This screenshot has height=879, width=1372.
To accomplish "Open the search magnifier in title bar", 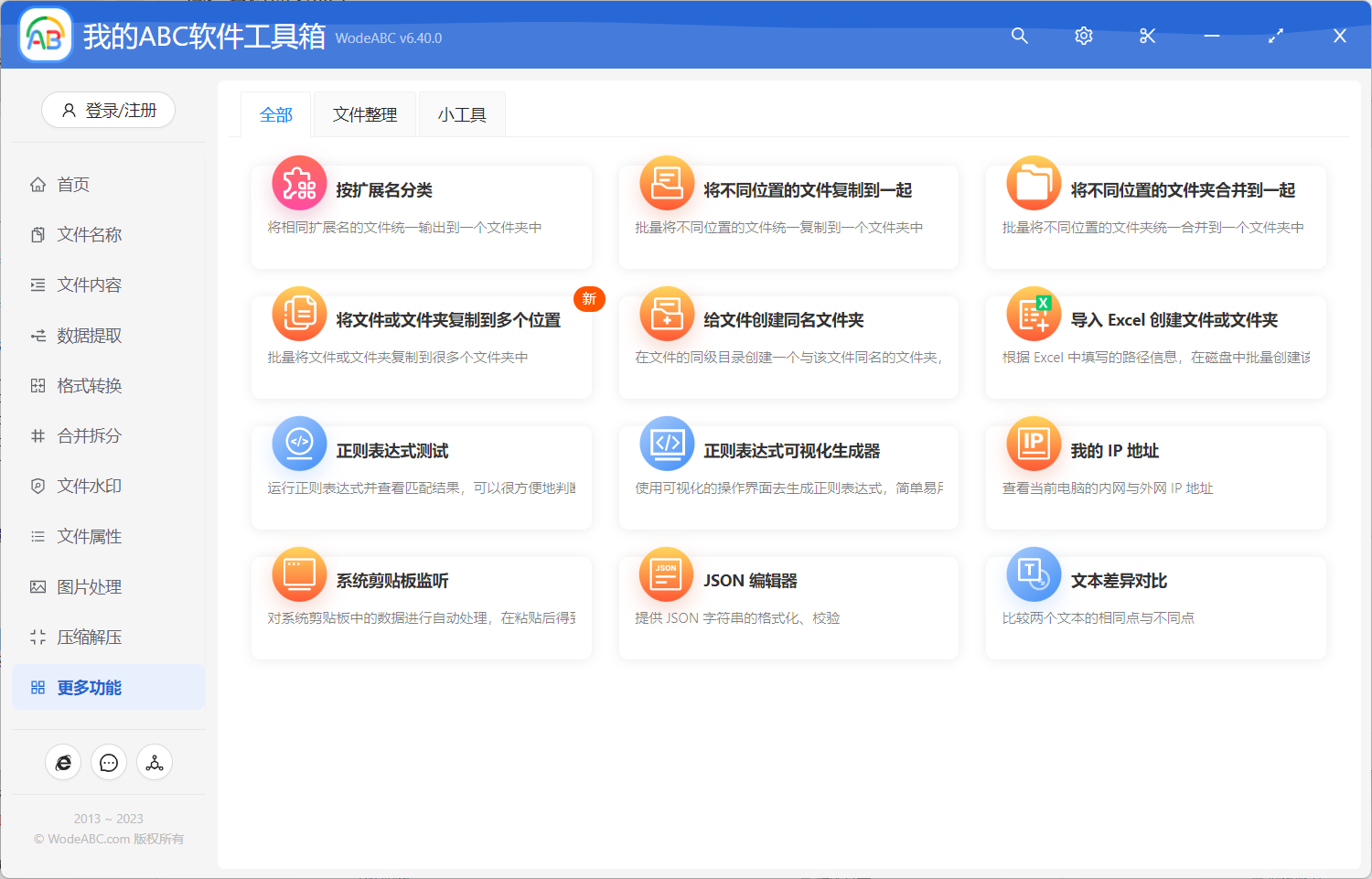I will [x=1019, y=36].
